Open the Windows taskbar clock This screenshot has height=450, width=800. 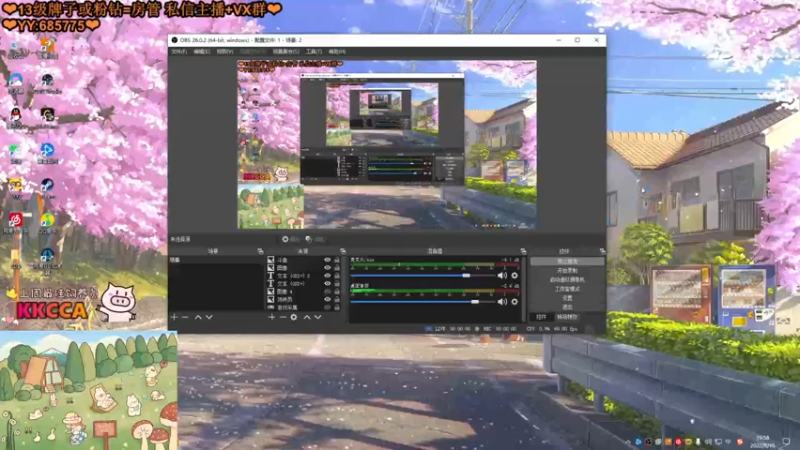763,441
